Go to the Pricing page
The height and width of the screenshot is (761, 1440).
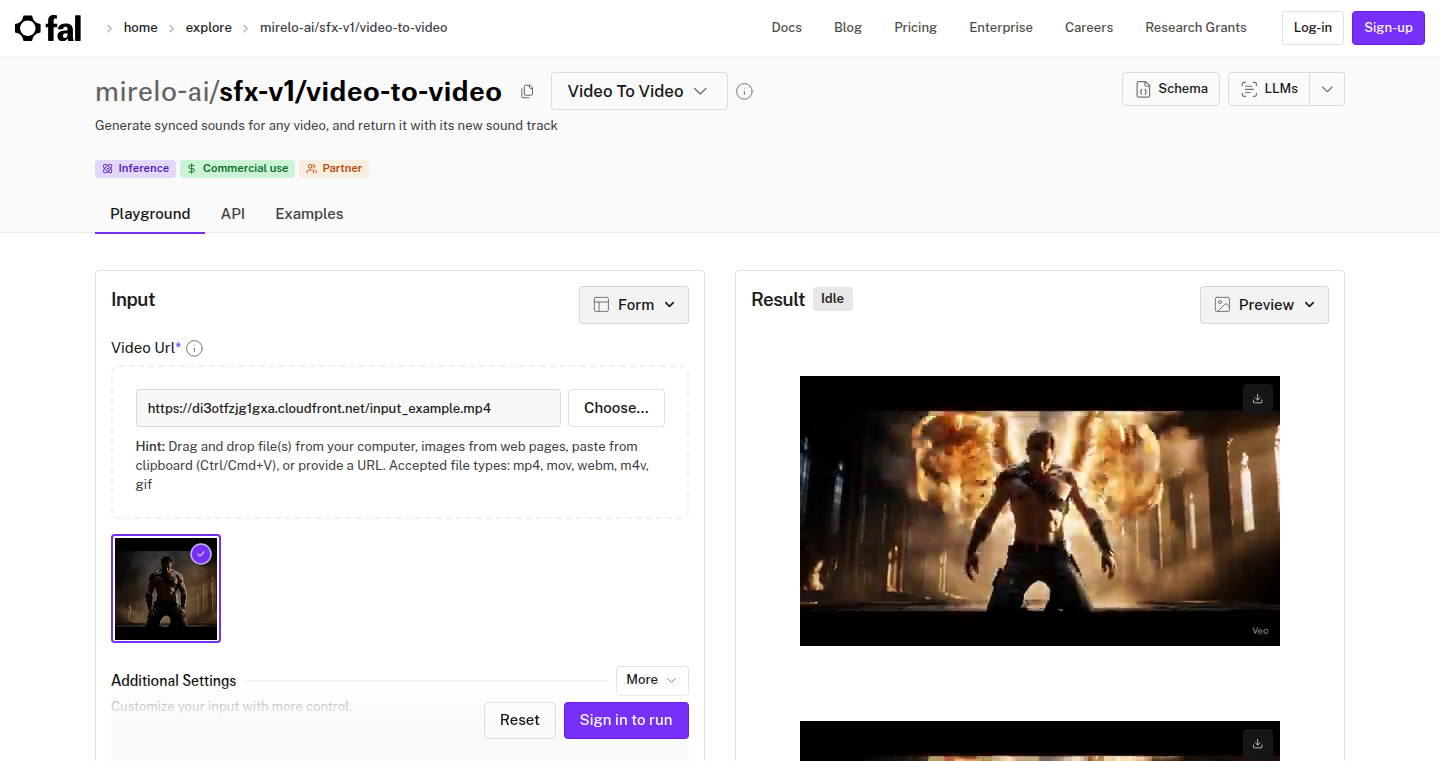tap(916, 28)
